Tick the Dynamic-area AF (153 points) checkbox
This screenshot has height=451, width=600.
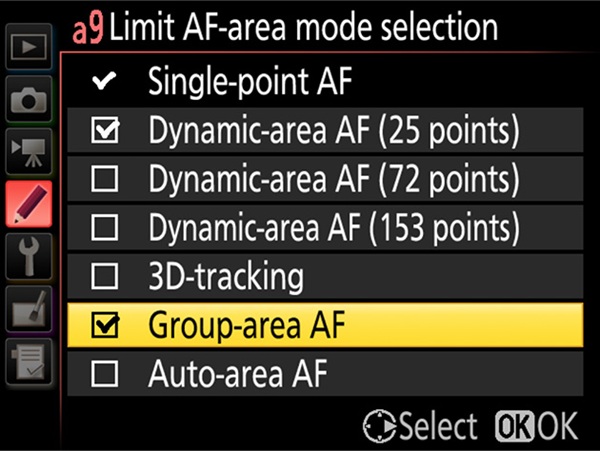[104, 229]
